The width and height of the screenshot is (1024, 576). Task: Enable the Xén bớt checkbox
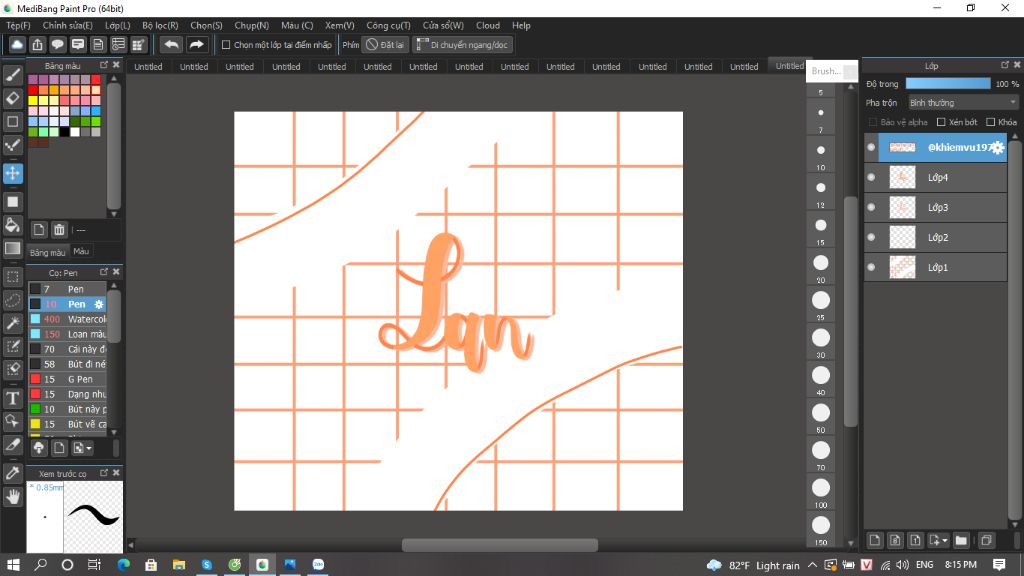point(941,122)
